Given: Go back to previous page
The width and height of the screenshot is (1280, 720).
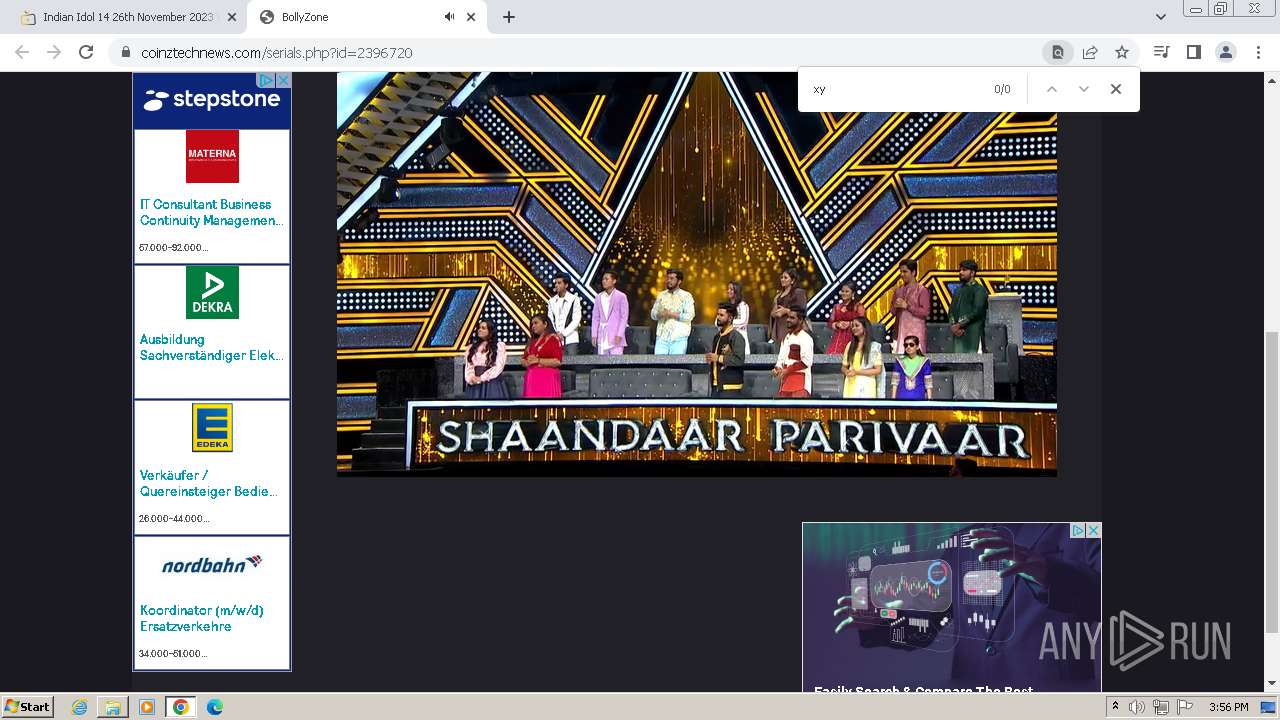Looking at the screenshot, I should tap(22, 52).
